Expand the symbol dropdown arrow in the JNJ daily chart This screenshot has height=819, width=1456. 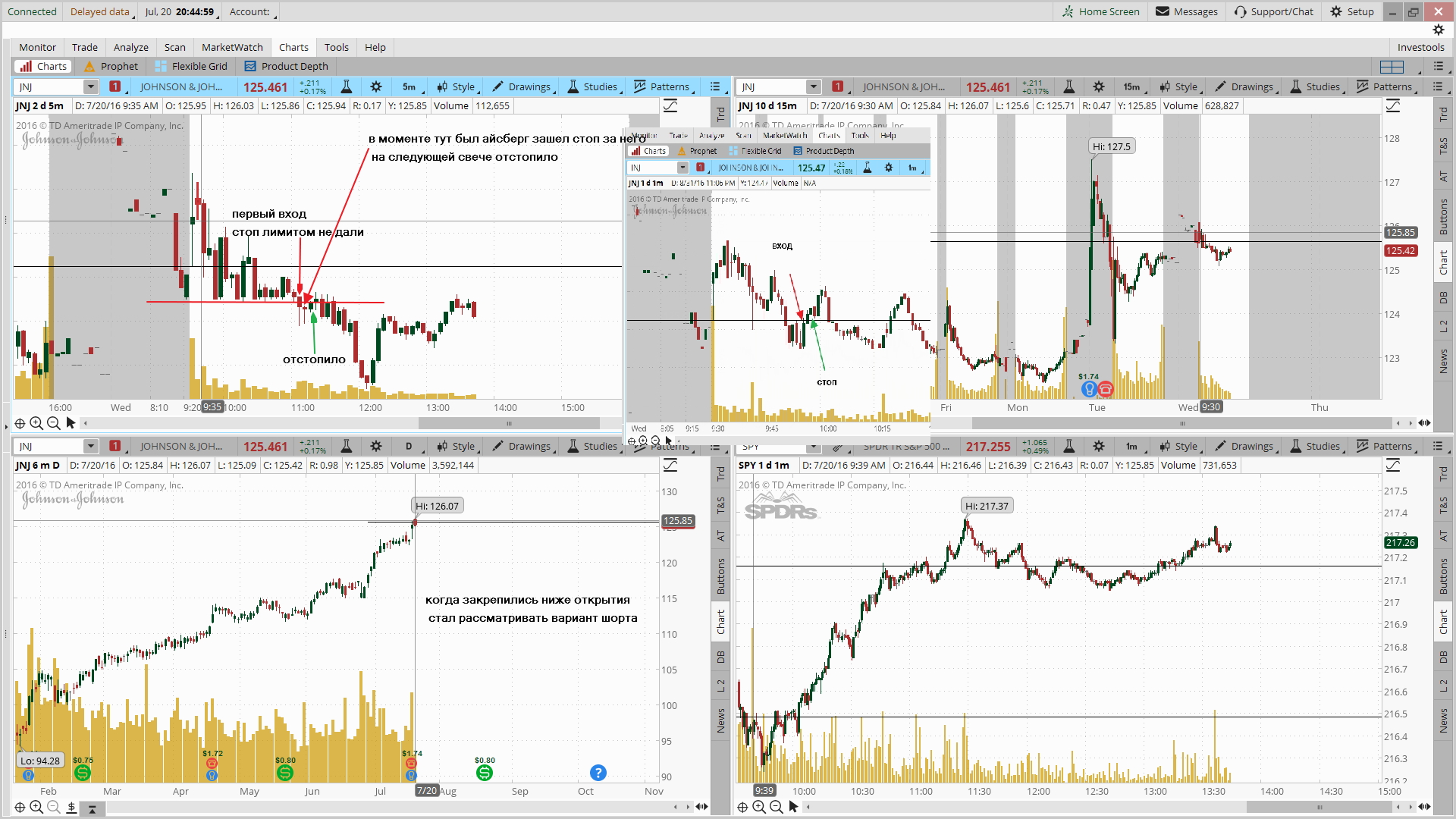click(90, 446)
